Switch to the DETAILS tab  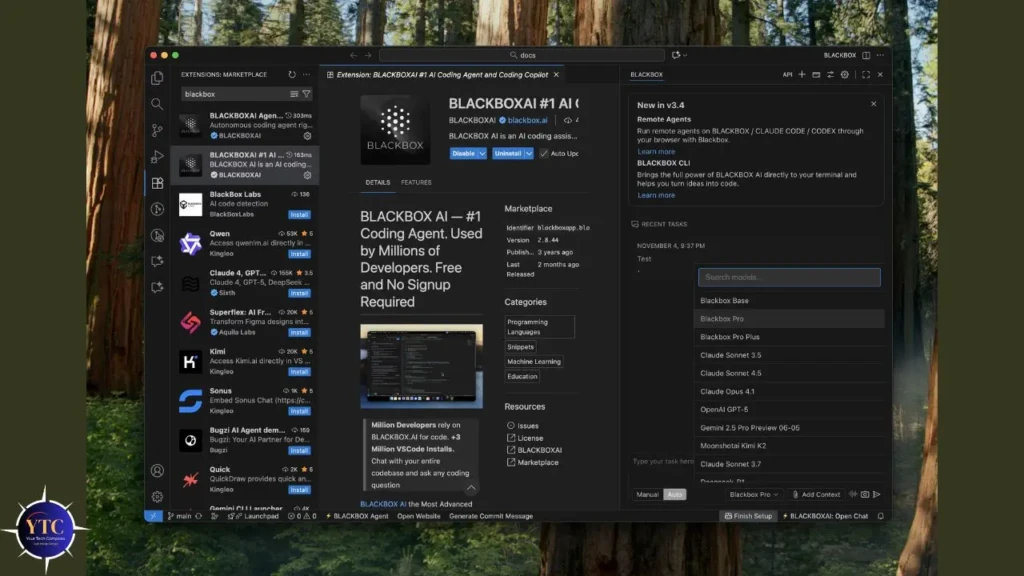[x=377, y=182]
